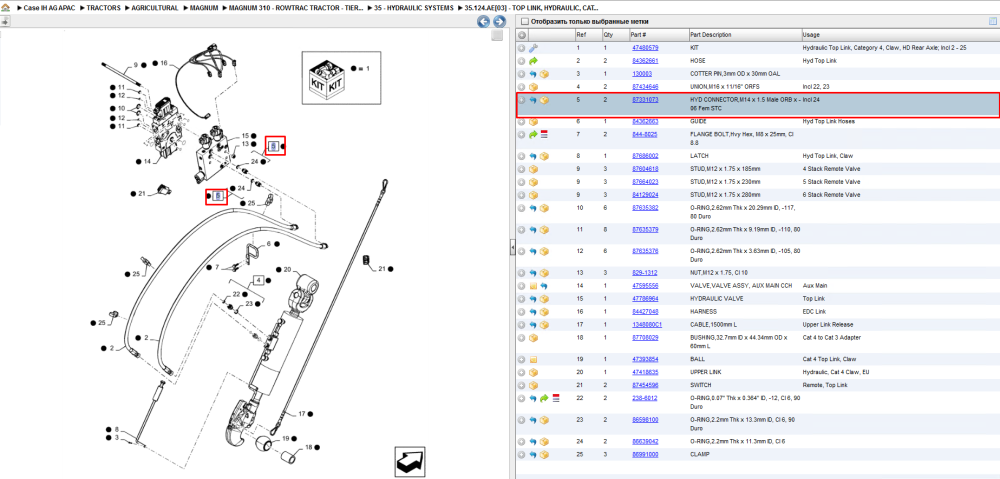This screenshot has width=1000, height=479.
Task: Select callout 17 on the diagram
Action: pyautogui.click(x=302, y=414)
